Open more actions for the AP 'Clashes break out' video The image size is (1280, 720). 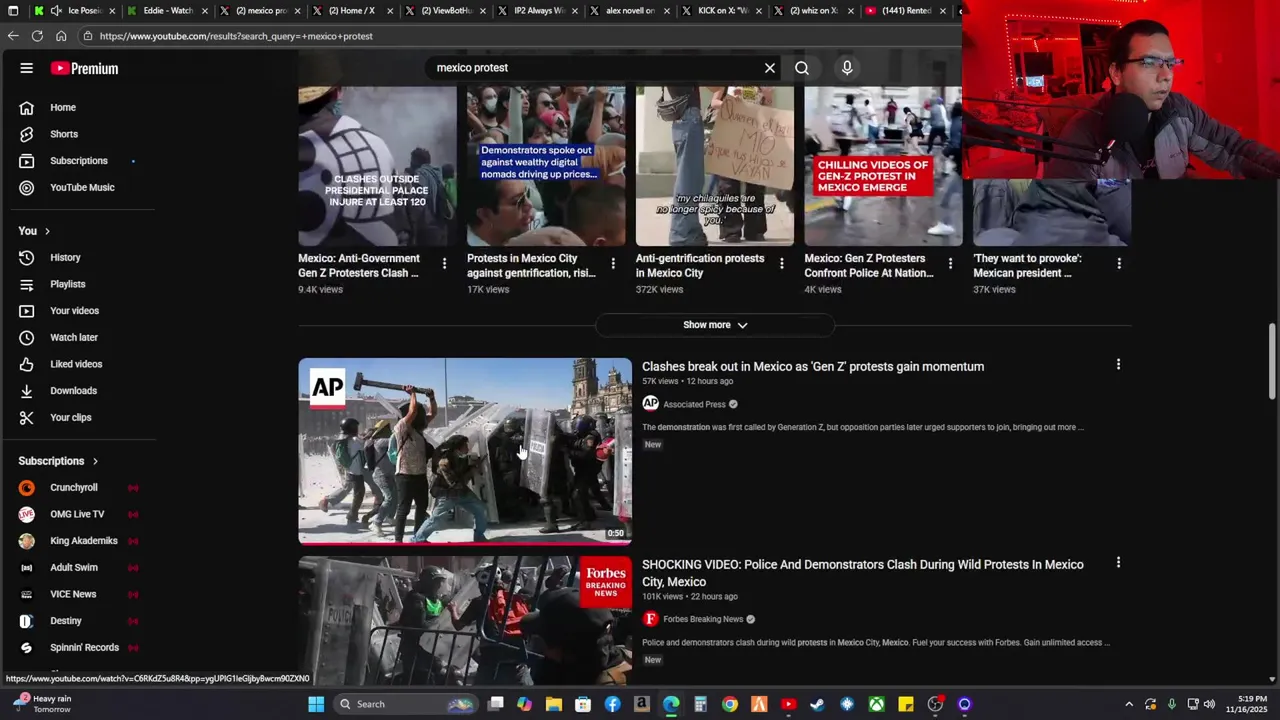click(1118, 365)
